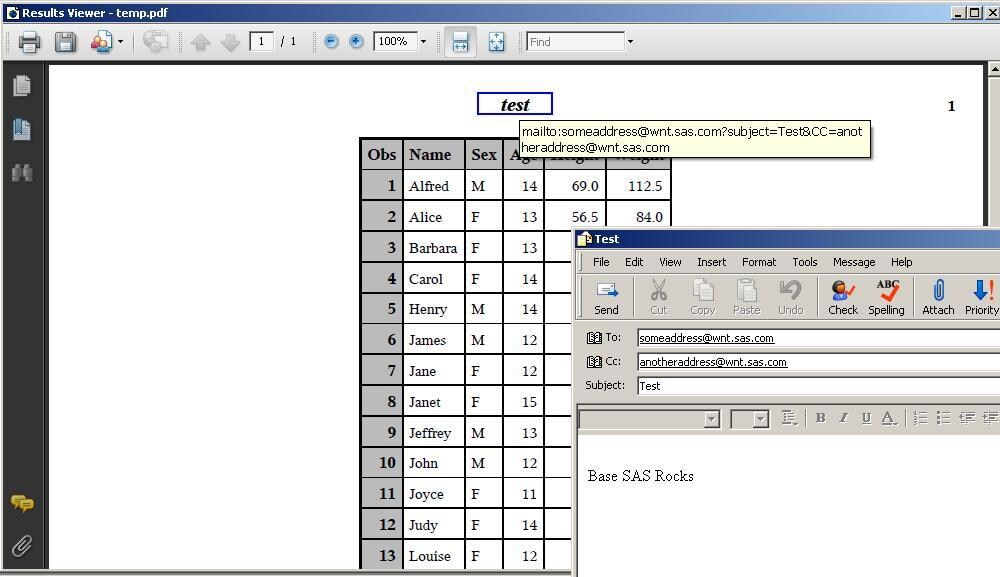Open the Bookmarks panel in sidebar

pos(21,129)
